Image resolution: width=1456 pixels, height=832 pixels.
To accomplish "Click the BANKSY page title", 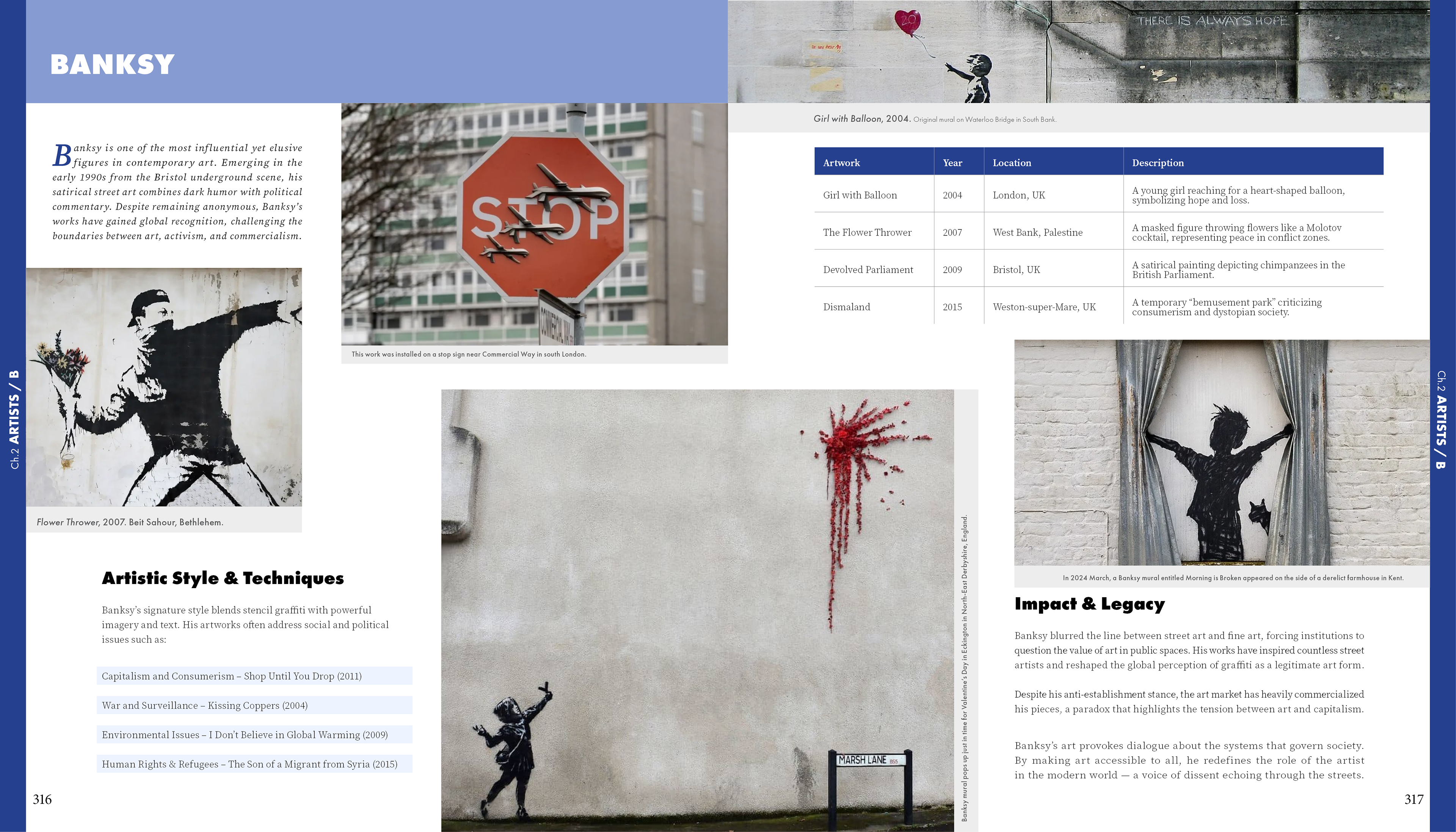I will 113,64.
